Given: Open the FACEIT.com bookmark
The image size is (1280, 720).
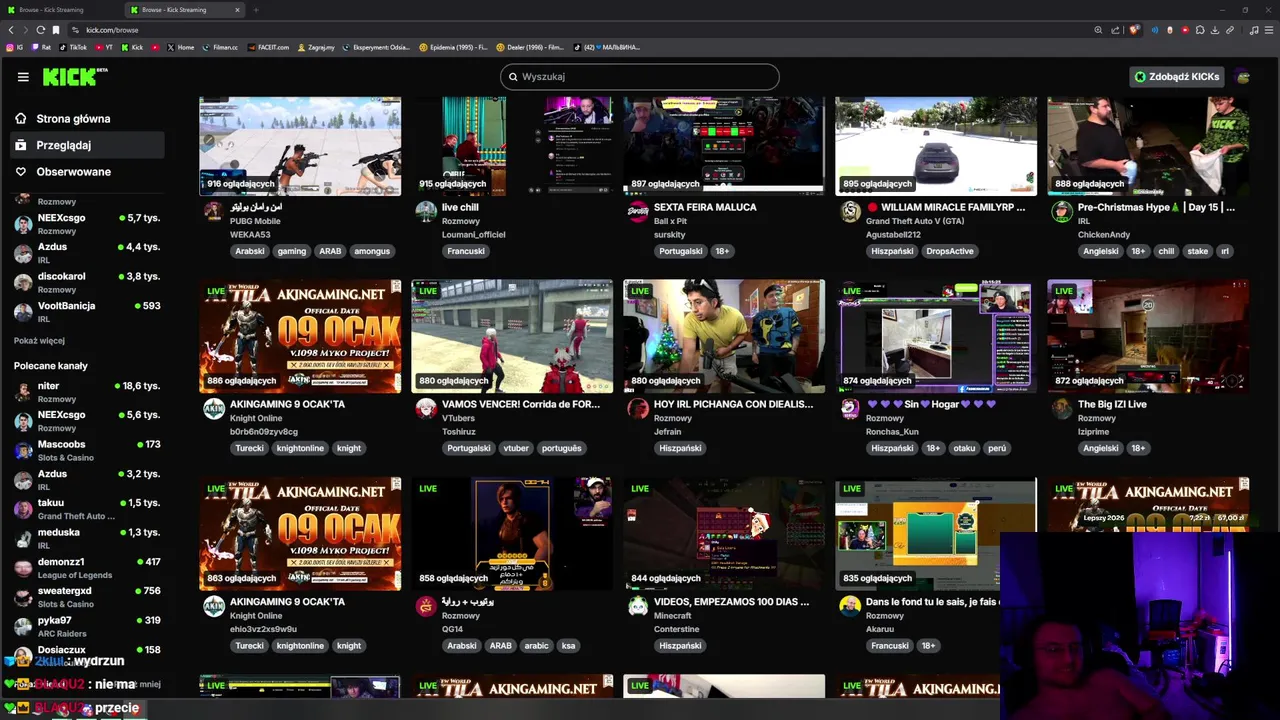Looking at the screenshot, I should tap(268, 47).
